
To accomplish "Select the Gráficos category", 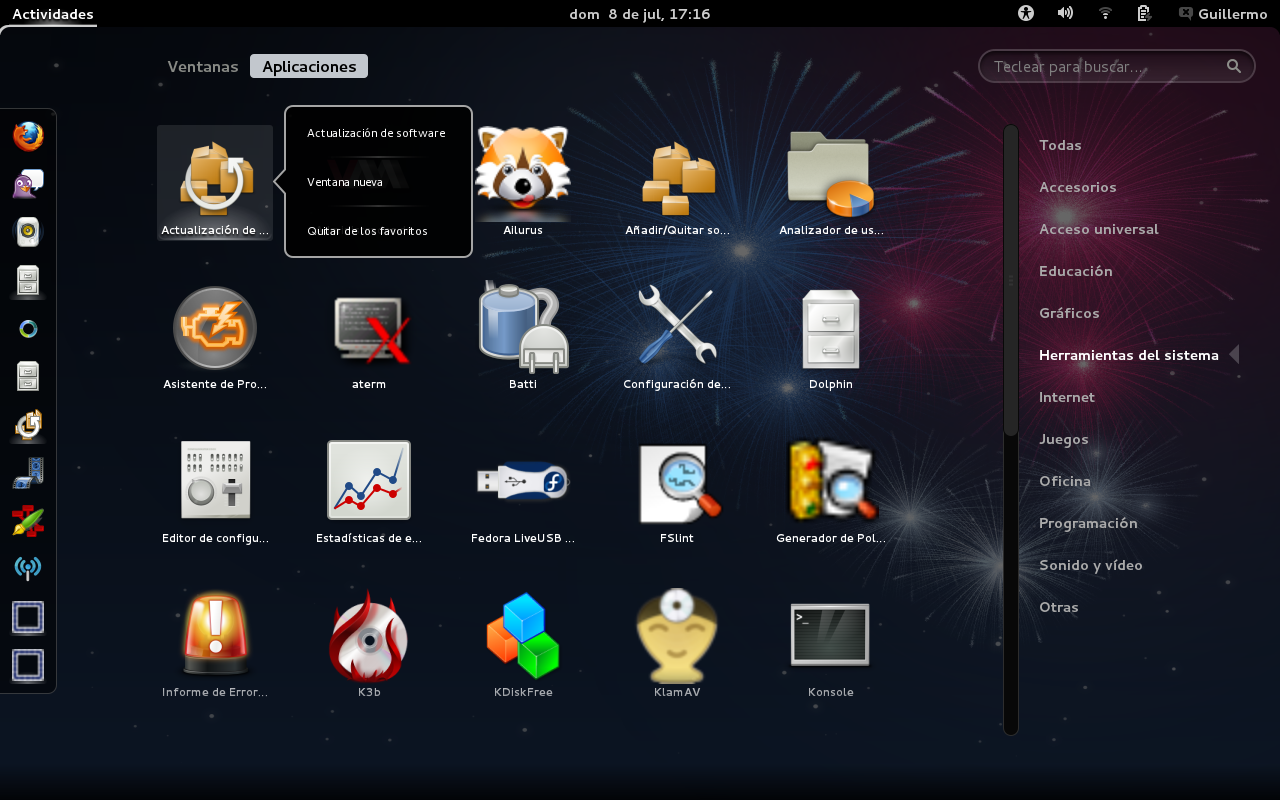I will click(1069, 313).
